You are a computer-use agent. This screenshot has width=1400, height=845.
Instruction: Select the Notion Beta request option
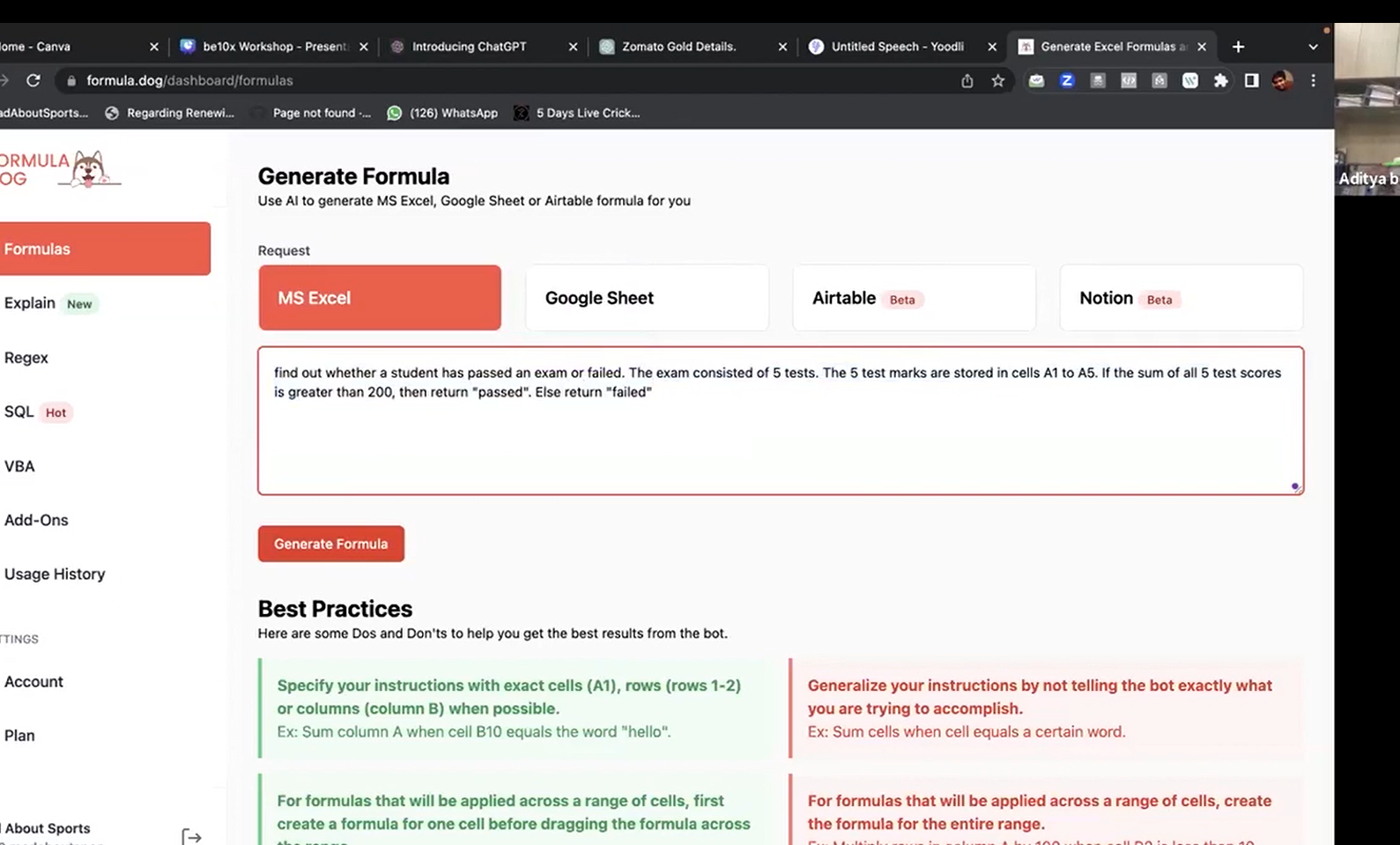pyautogui.click(x=1181, y=298)
